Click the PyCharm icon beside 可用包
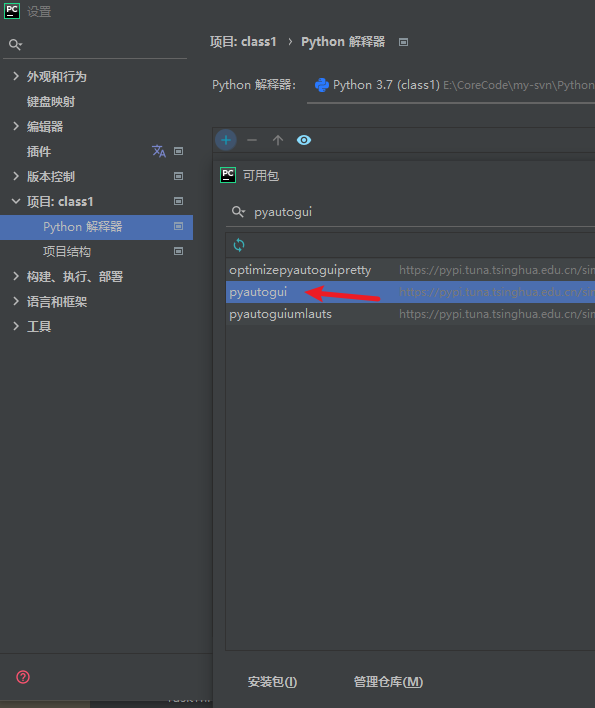 tap(228, 175)
